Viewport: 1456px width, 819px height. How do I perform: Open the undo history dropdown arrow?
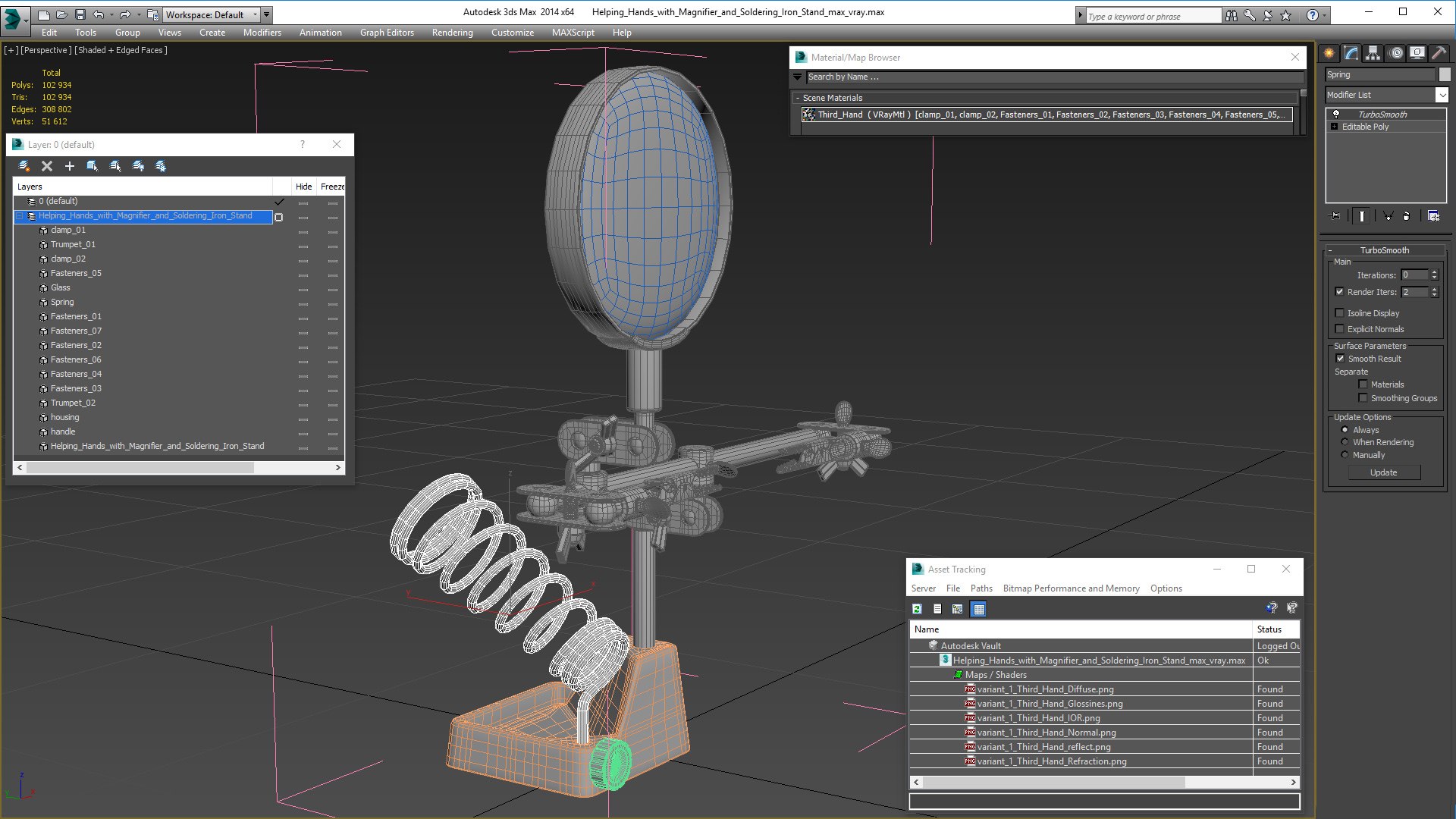point(111,14)
